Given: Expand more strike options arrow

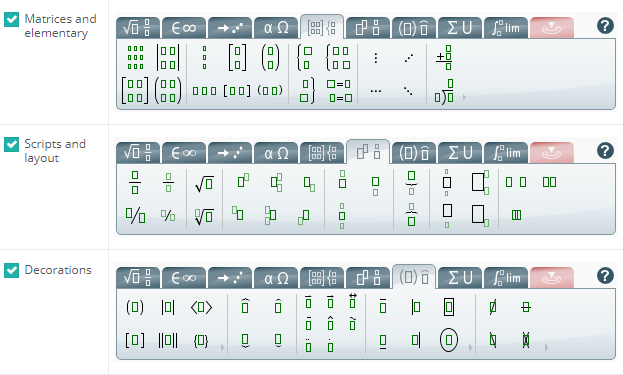Looking at the screenshot, I should pos(546,347).
